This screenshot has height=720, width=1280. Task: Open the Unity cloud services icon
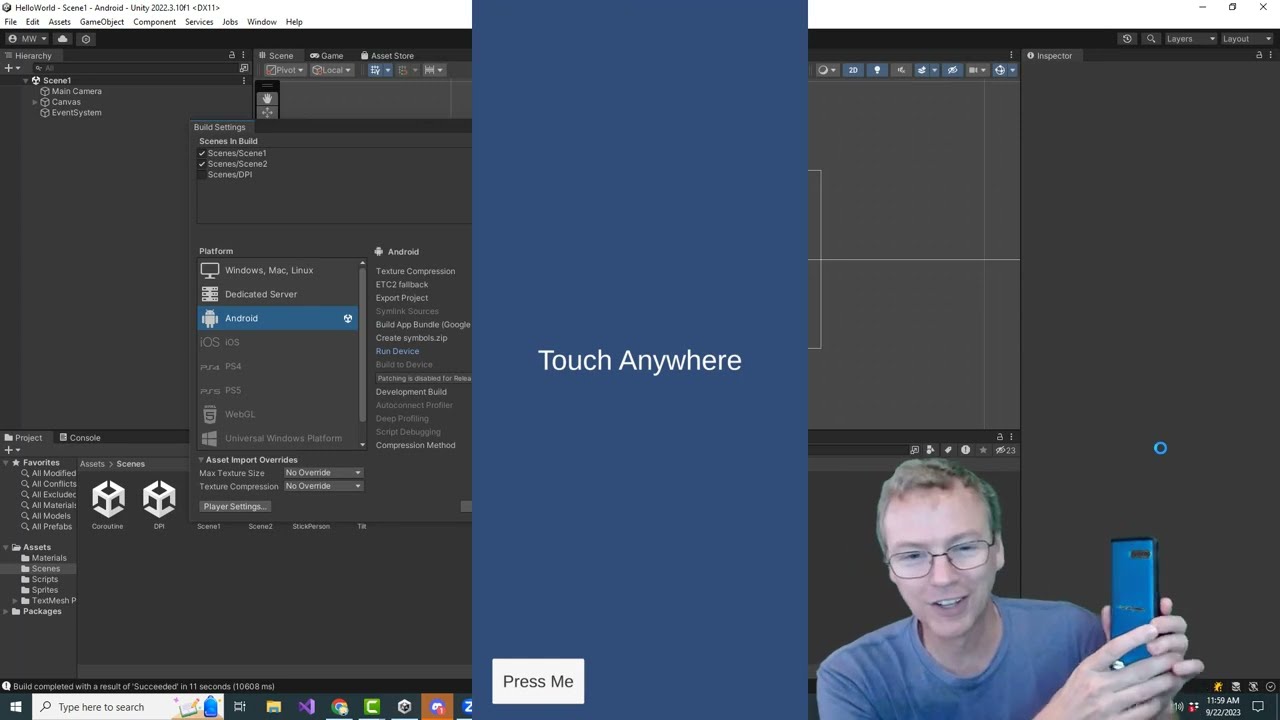coord(62,39)
